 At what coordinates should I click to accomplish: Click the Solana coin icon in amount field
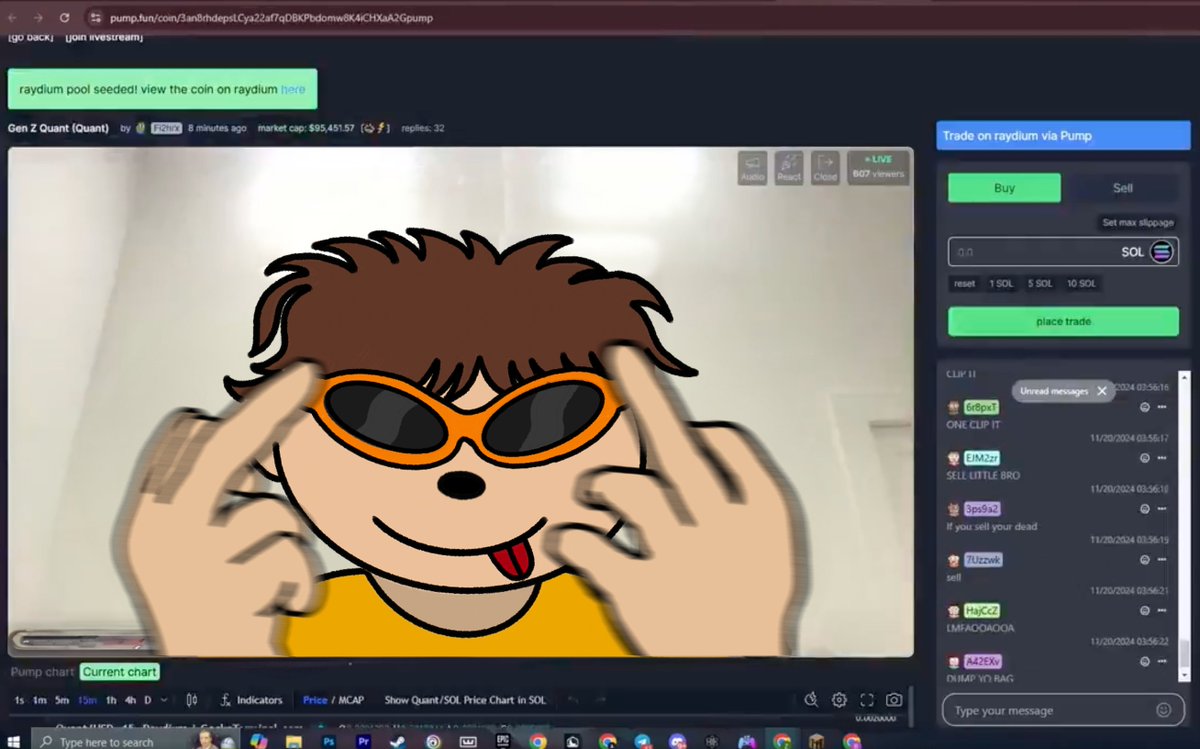[x=1161, y=252]
